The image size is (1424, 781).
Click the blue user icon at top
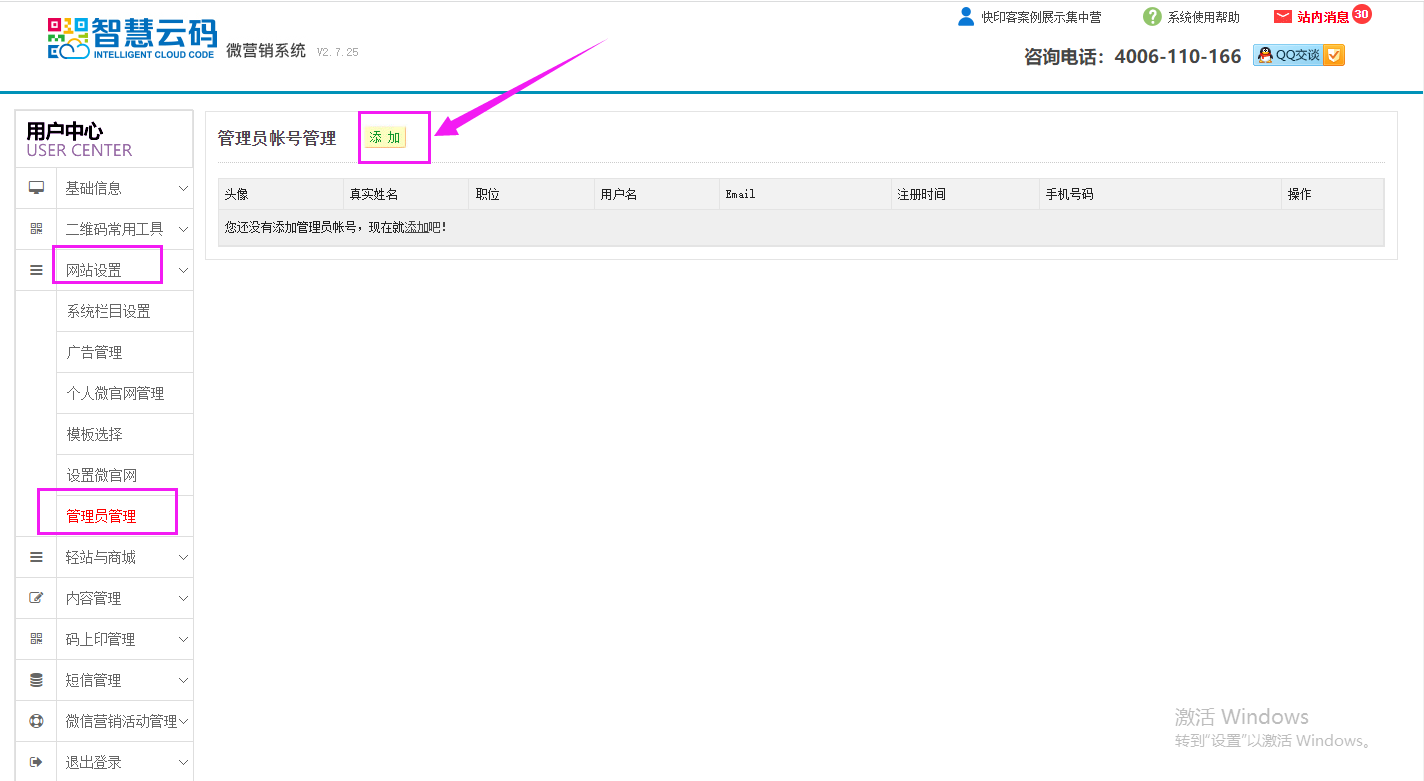point(965,16)
